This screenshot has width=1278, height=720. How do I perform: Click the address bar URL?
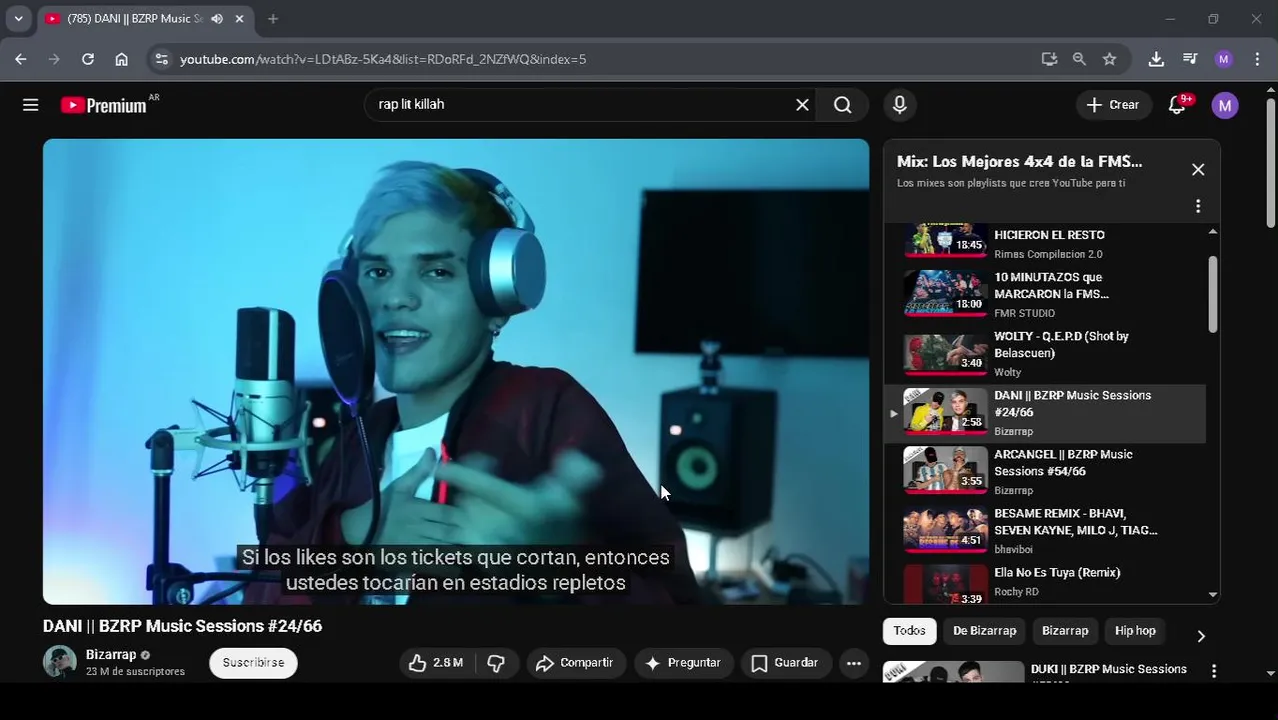(x=383, y=59)
